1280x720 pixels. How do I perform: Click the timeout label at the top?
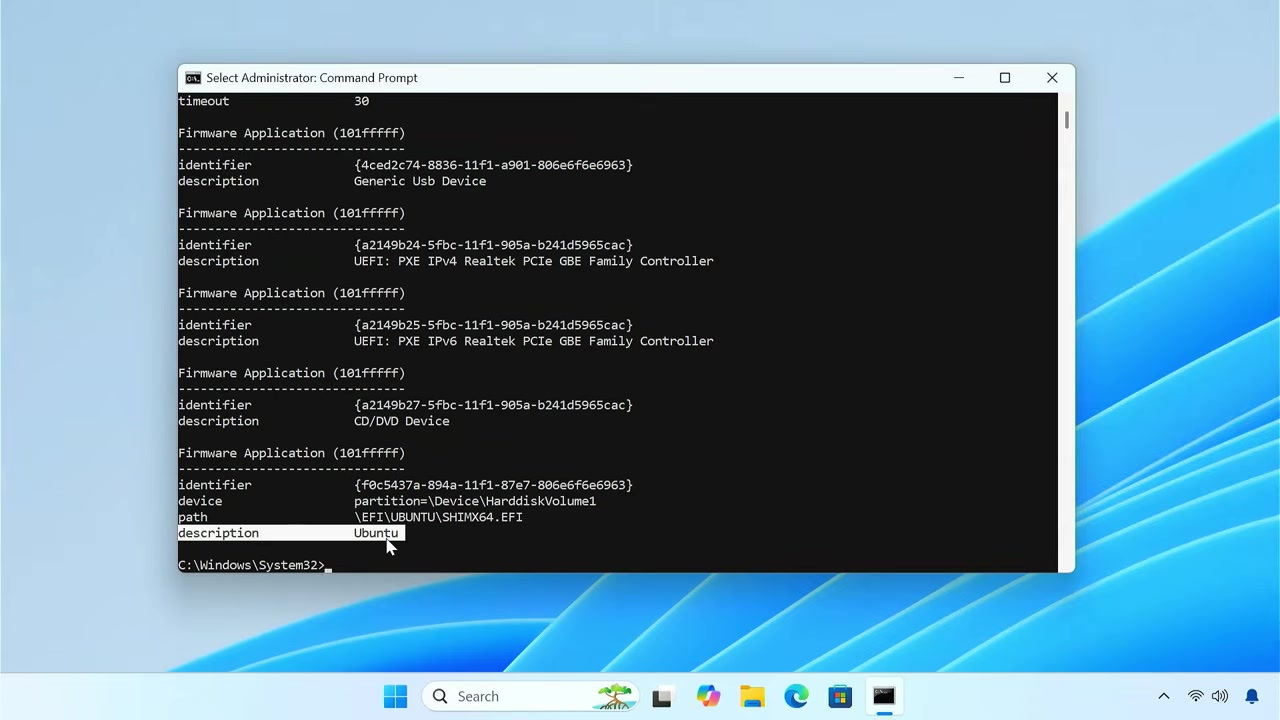204,101
